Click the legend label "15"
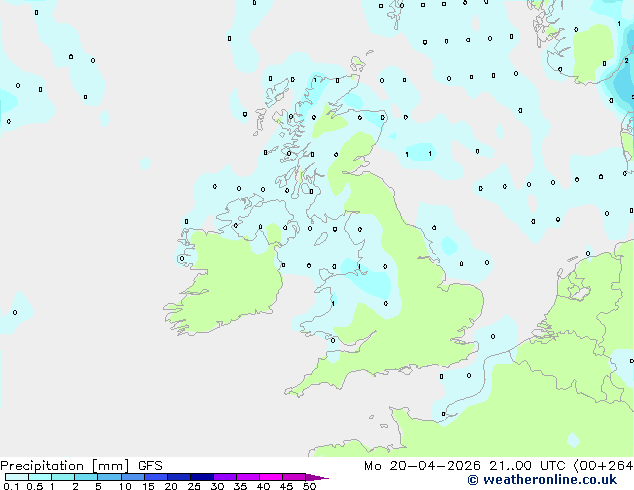The height and width of the screenshot is (490, 634). click(148, 486)
